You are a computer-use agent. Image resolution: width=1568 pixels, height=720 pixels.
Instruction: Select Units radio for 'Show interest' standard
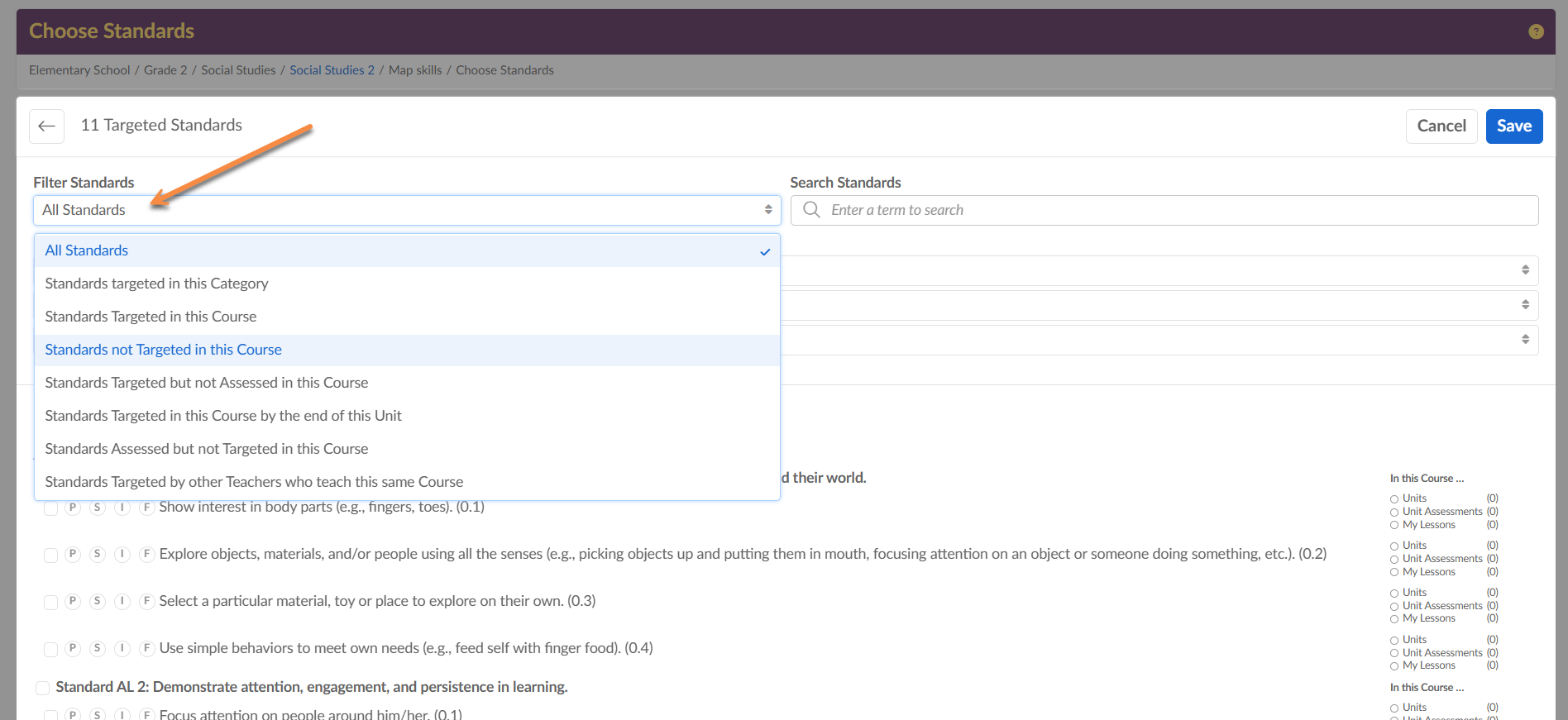click(x=1394, y=499)
